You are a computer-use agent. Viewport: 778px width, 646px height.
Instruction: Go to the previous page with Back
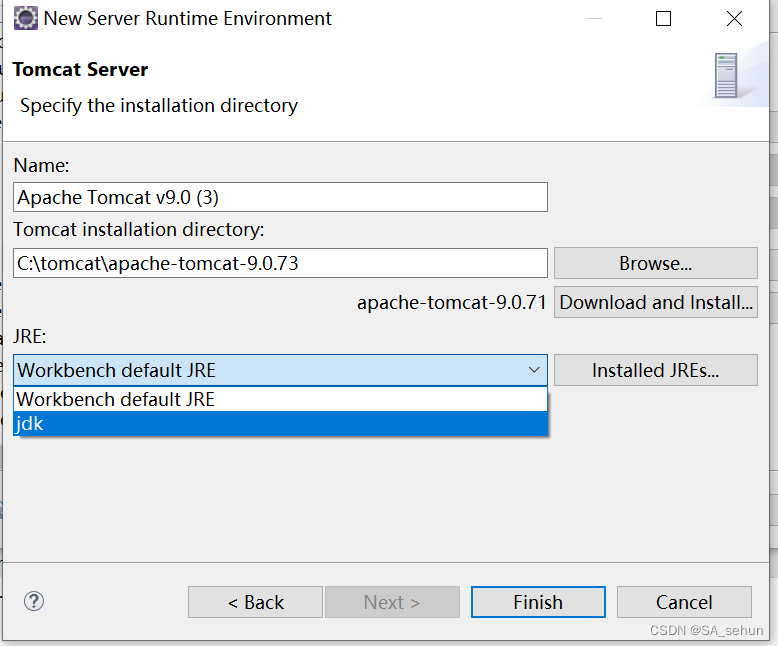pos(255,602)
